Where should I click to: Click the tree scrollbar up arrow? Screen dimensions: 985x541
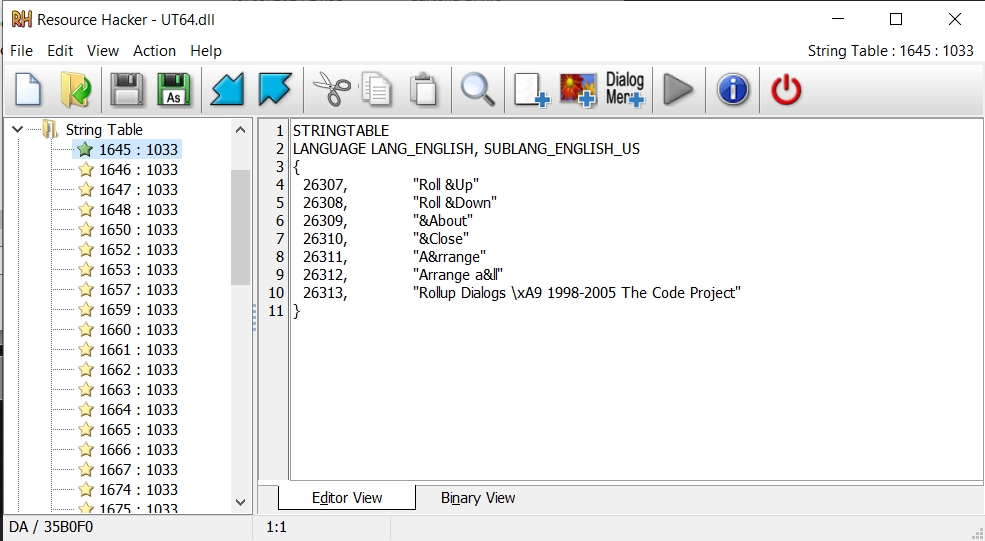[x=240, y=130]
